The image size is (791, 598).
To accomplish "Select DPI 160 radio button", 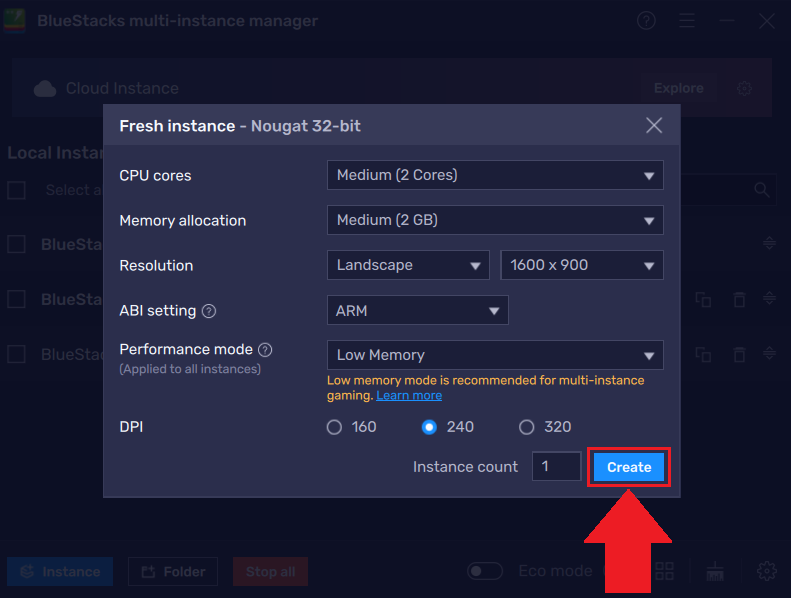I will tap(334, 427).
